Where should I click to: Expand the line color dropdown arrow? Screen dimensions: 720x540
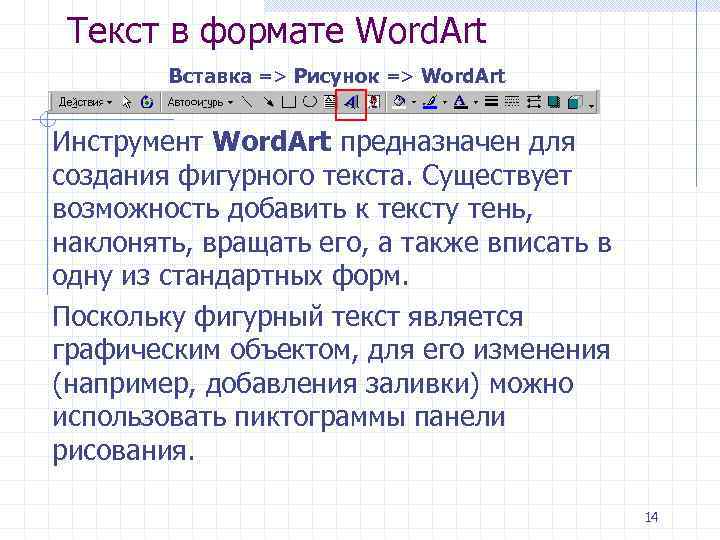[444, 102]
